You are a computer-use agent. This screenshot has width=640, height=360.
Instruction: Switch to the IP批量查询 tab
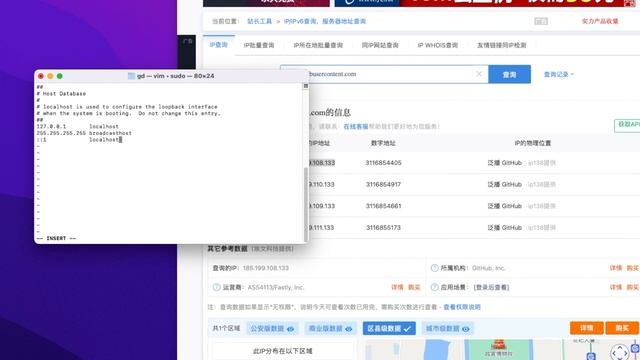tap(259, 45)
